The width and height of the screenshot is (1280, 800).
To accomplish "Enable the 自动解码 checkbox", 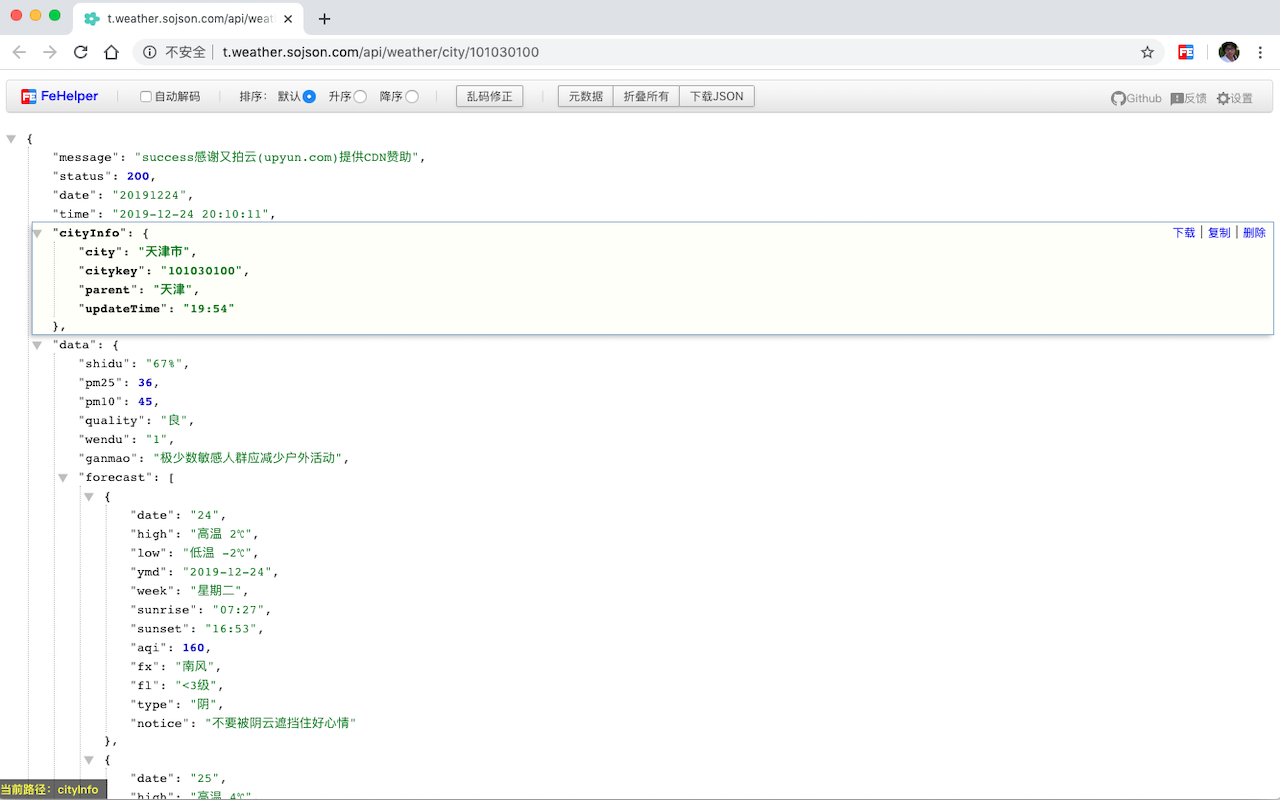I will coord(144,96).
